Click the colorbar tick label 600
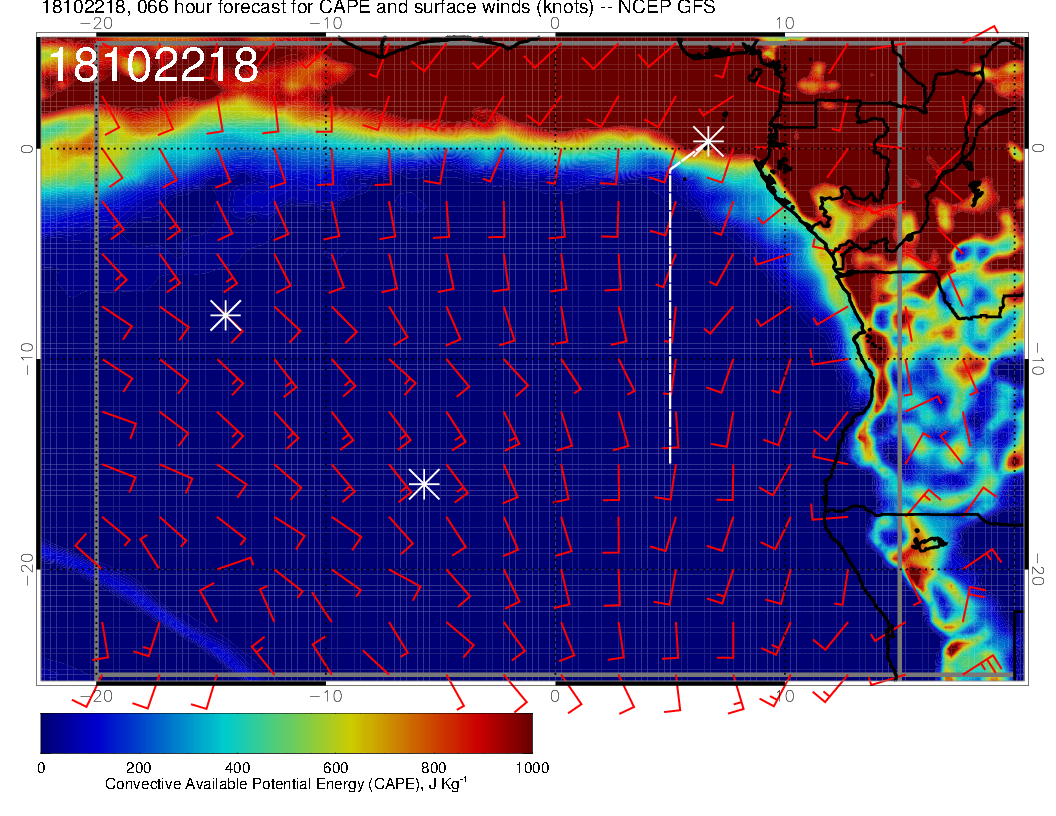Screen dimensions: 1056x816 click(335, 768)
